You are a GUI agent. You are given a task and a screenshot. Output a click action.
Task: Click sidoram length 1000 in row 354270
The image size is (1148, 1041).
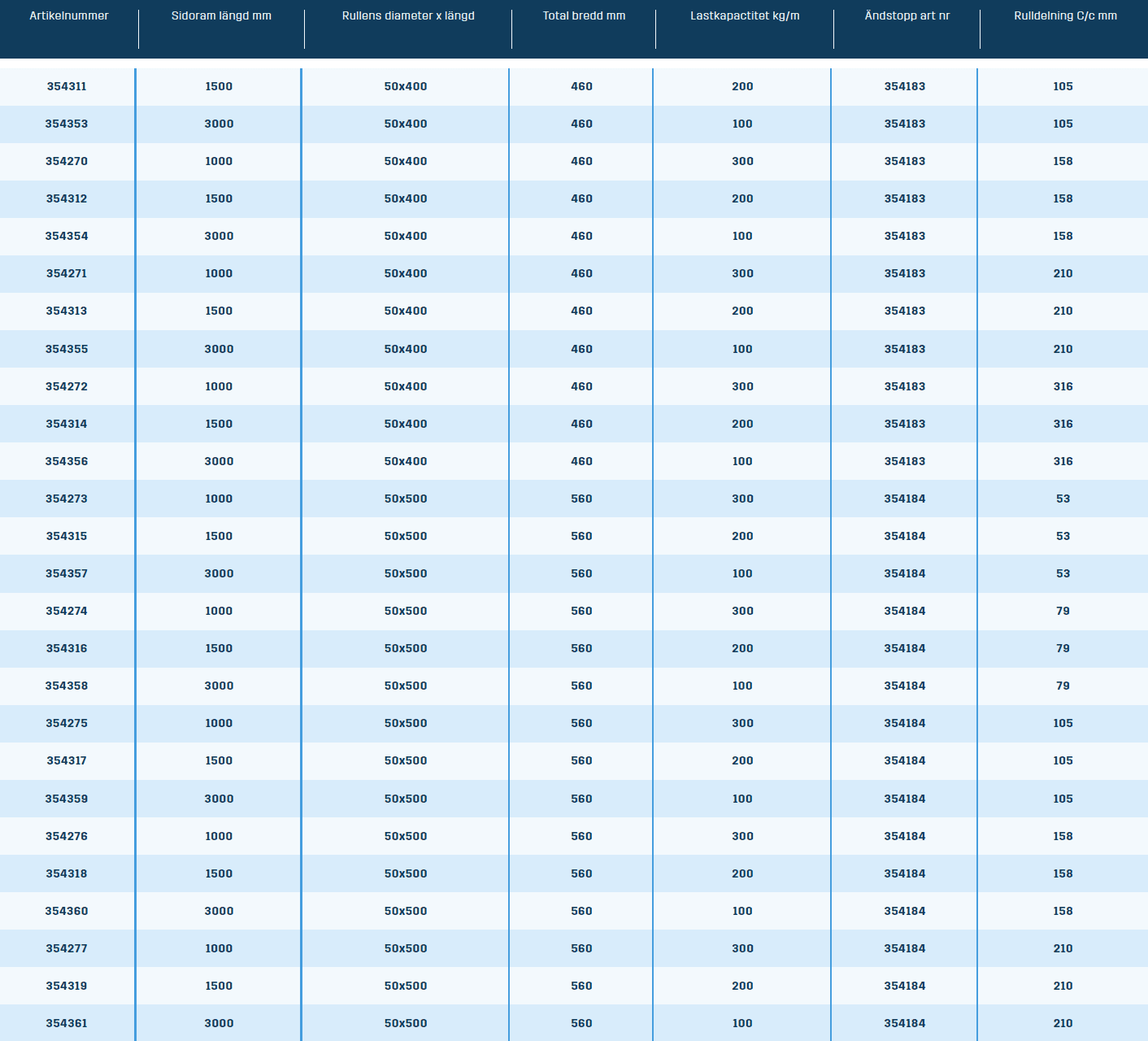click(x=219, y=161)
